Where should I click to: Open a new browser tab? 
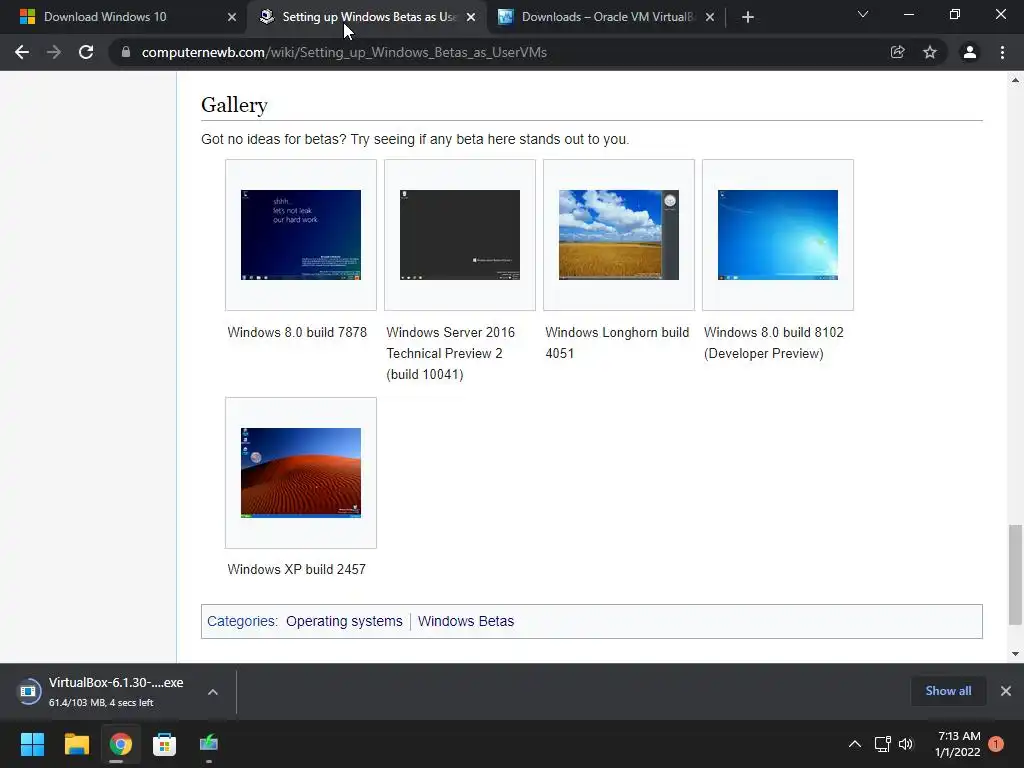coord(748,17)
